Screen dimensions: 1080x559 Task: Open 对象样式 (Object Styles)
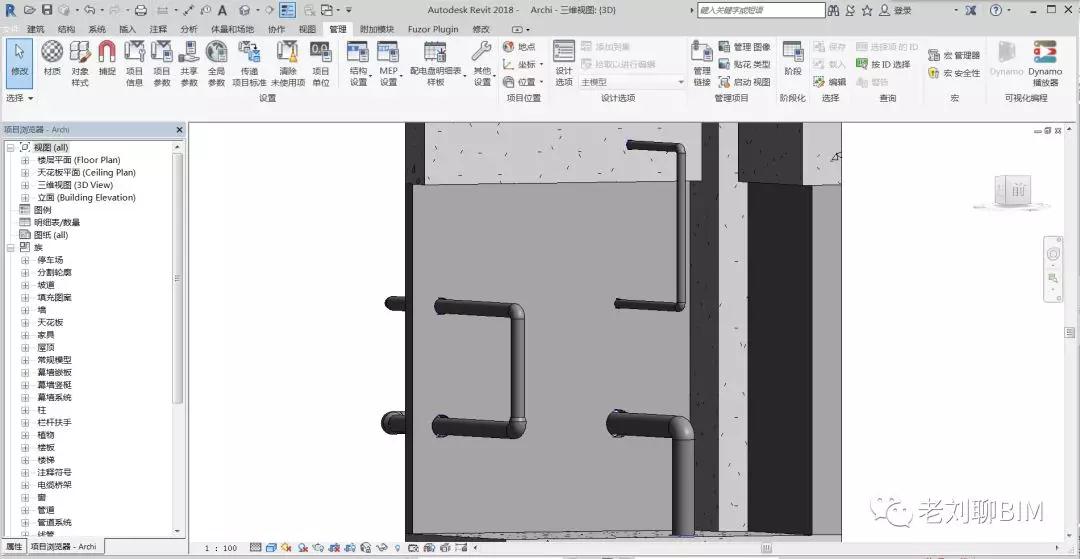[x=80, y=62]
